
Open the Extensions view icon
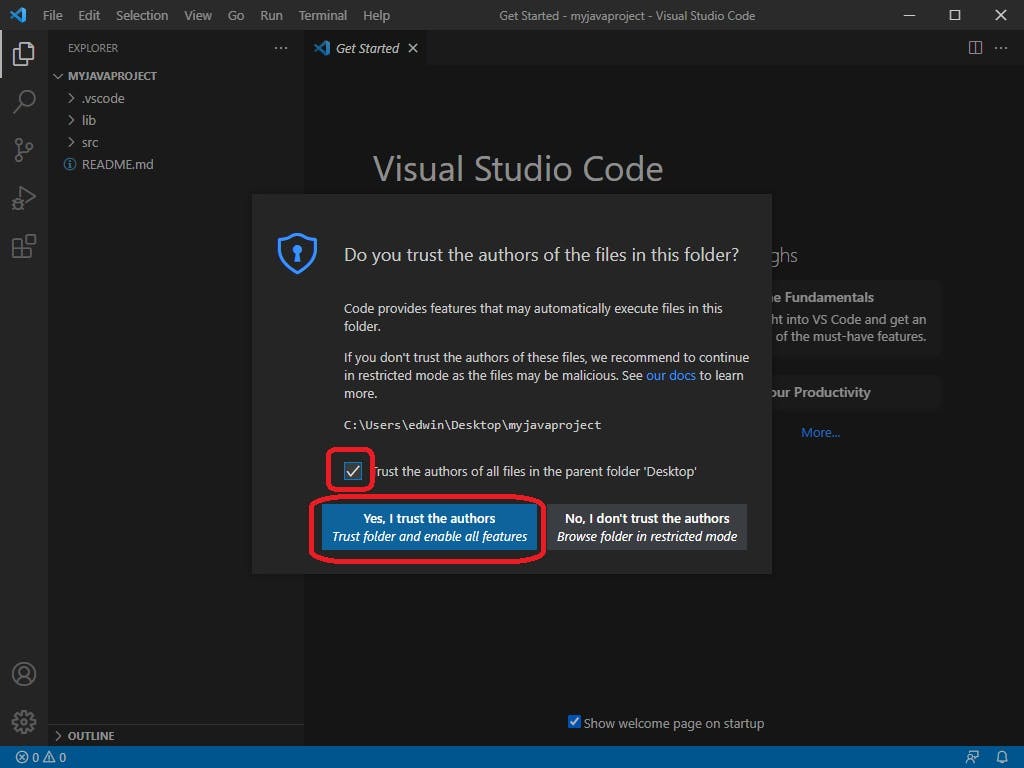click(24, 245)
